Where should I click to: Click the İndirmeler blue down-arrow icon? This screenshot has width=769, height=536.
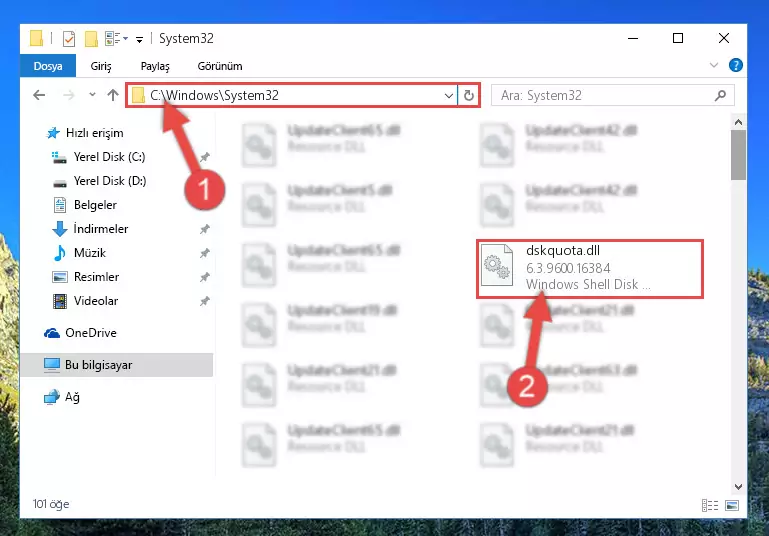point(59,229)
